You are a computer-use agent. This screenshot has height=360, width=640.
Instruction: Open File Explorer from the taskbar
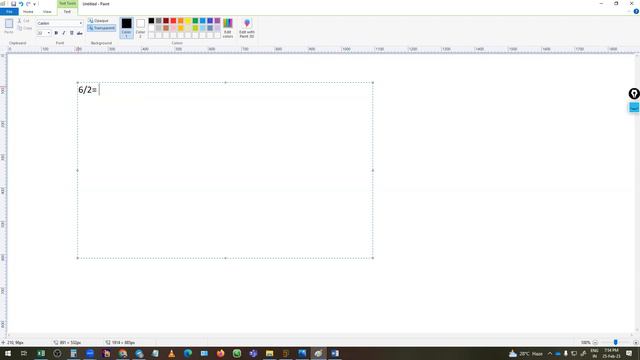(269, 353)
